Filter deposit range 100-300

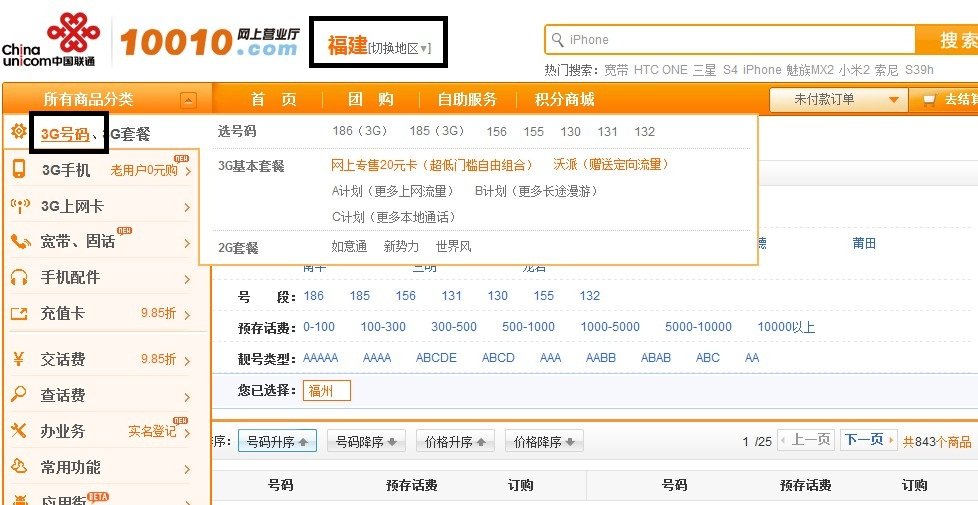click(x=383, y=327)
